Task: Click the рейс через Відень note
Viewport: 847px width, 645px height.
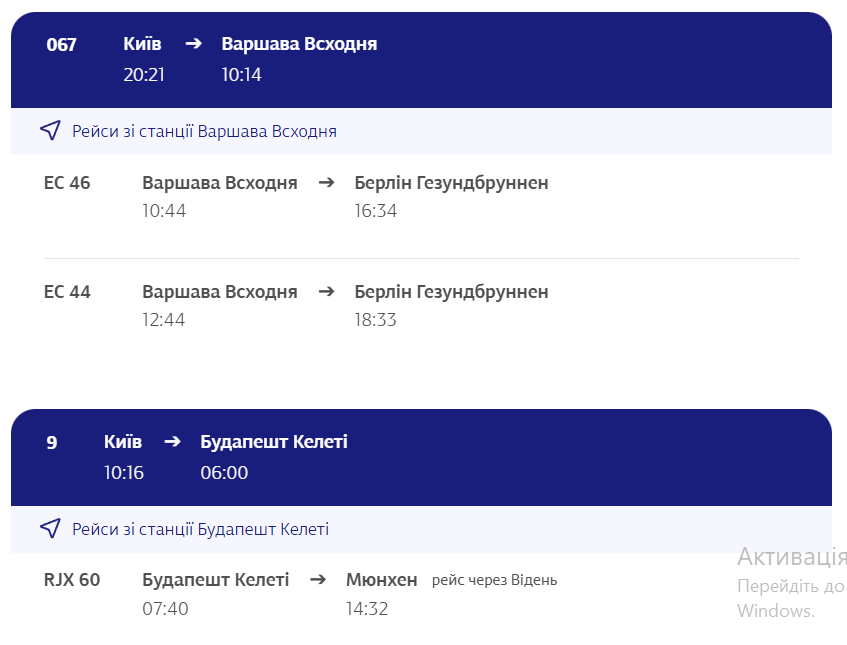Action: 494,579
